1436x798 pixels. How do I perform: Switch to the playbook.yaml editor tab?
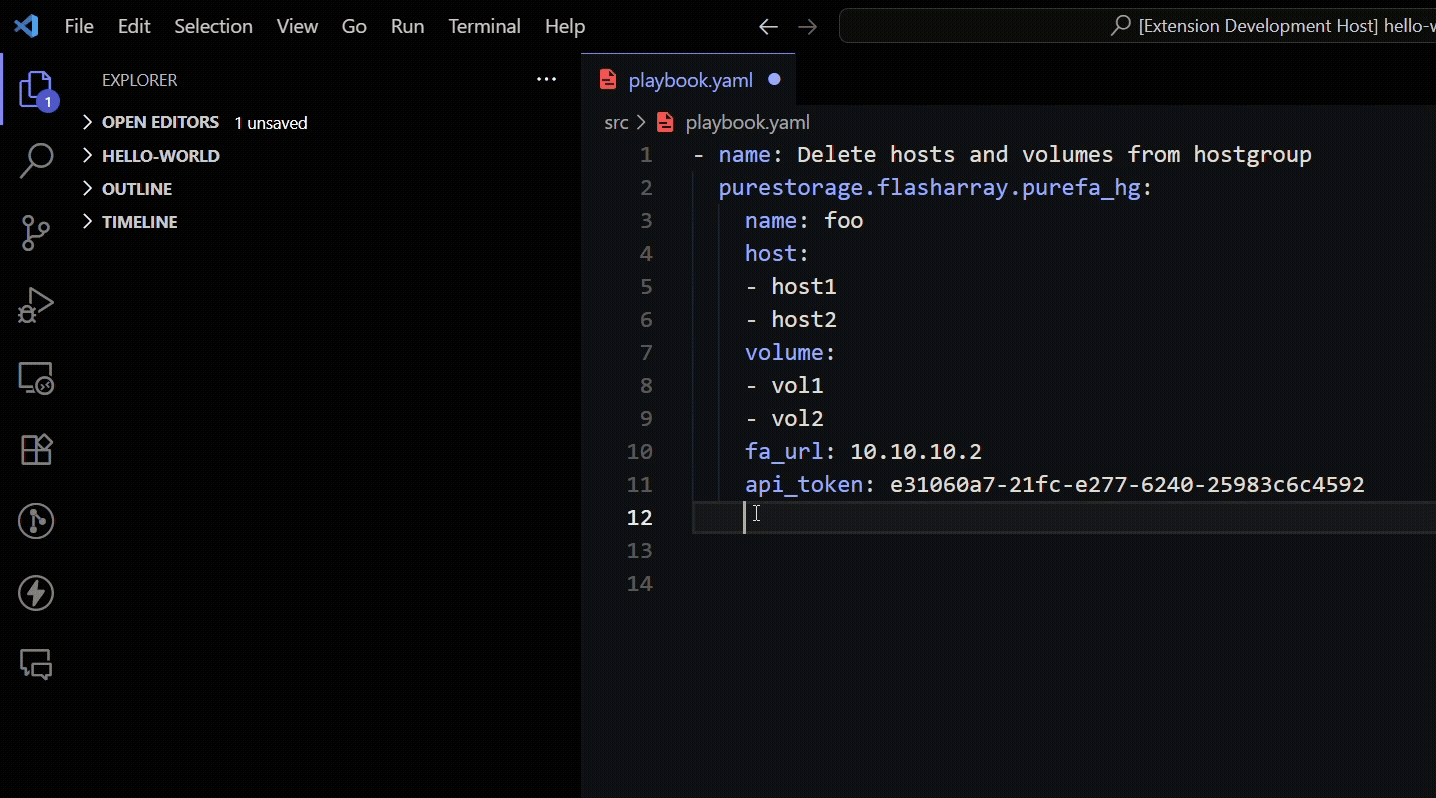pos(690,80)
